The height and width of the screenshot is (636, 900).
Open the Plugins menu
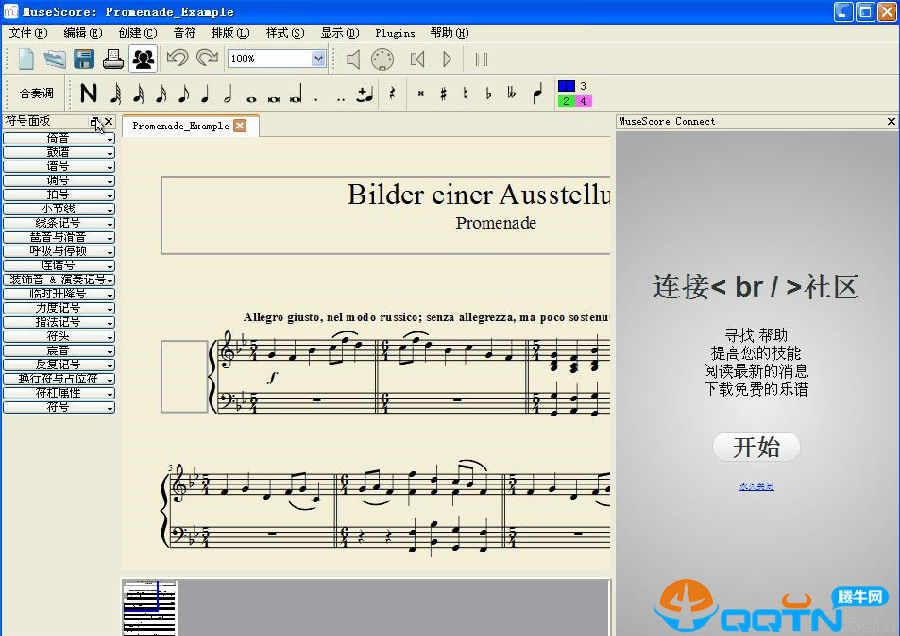[395, 33]
